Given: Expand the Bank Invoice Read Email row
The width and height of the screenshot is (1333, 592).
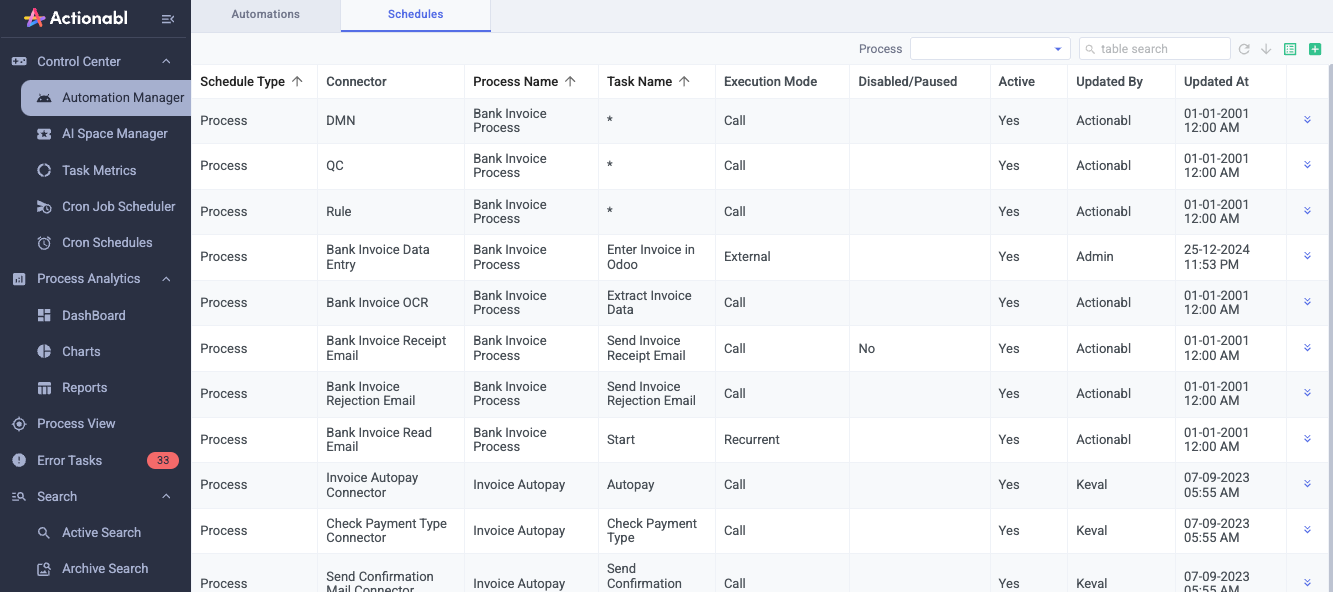Looking at the screenshot, I should 1307,439.
